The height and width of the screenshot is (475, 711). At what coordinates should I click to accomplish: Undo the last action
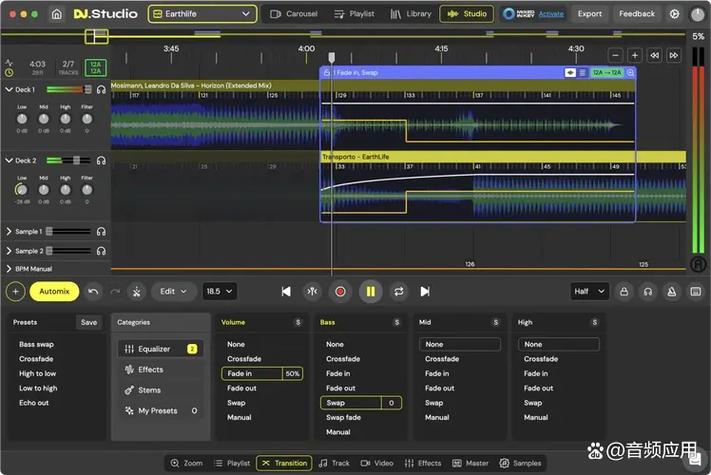(93, 291)
